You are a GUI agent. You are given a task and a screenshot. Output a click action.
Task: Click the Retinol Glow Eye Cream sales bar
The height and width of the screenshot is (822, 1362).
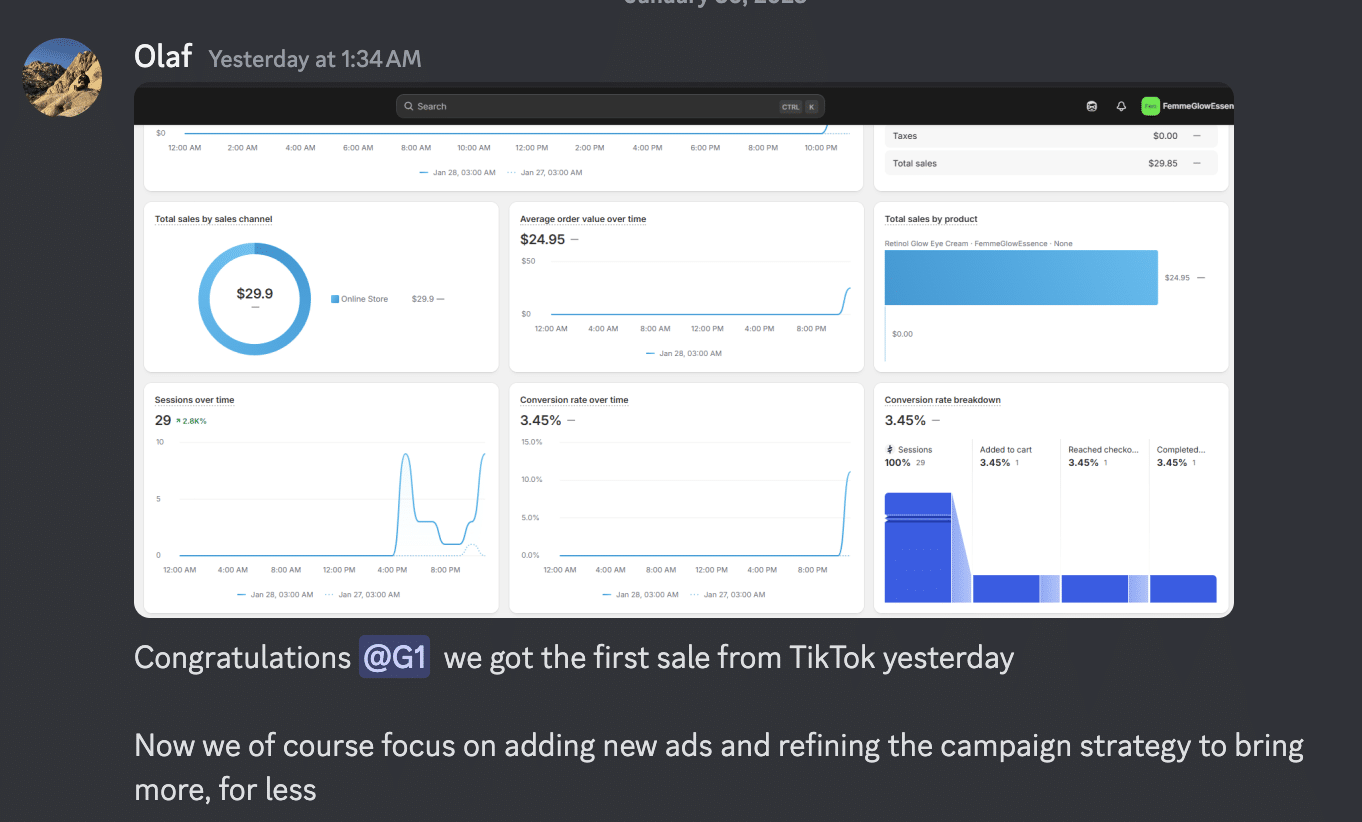click(x=1020, y=277)
